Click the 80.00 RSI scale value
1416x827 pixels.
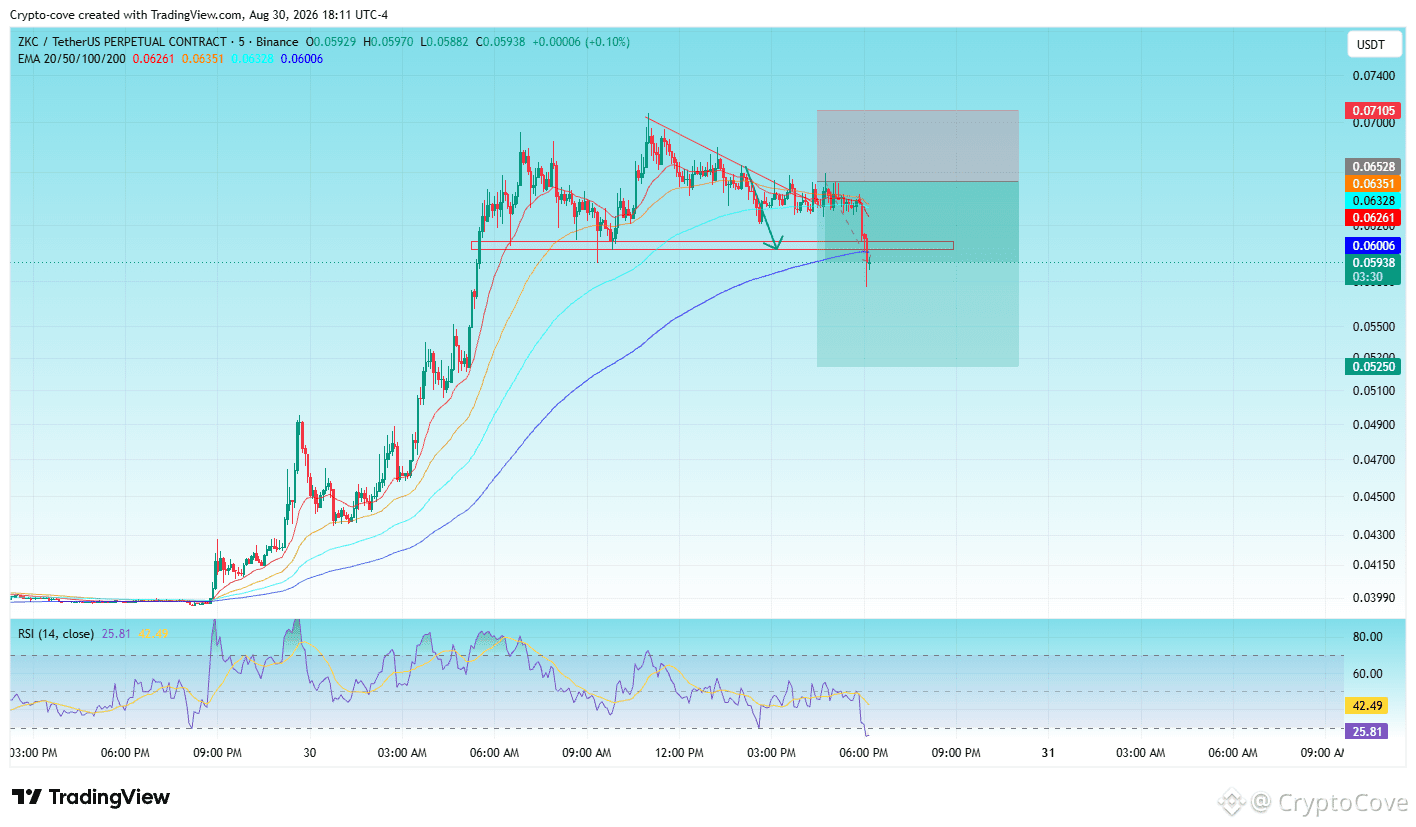coord(1368,637)
